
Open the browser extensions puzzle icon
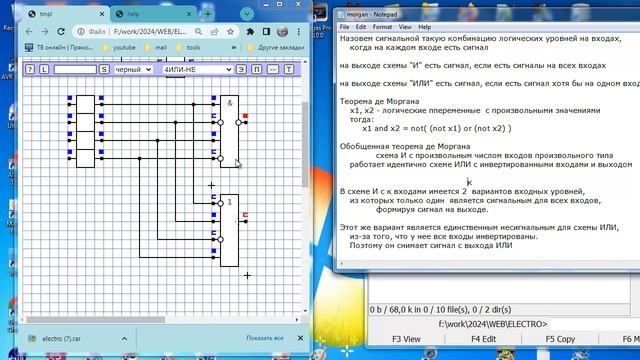(x=250, y=31)
